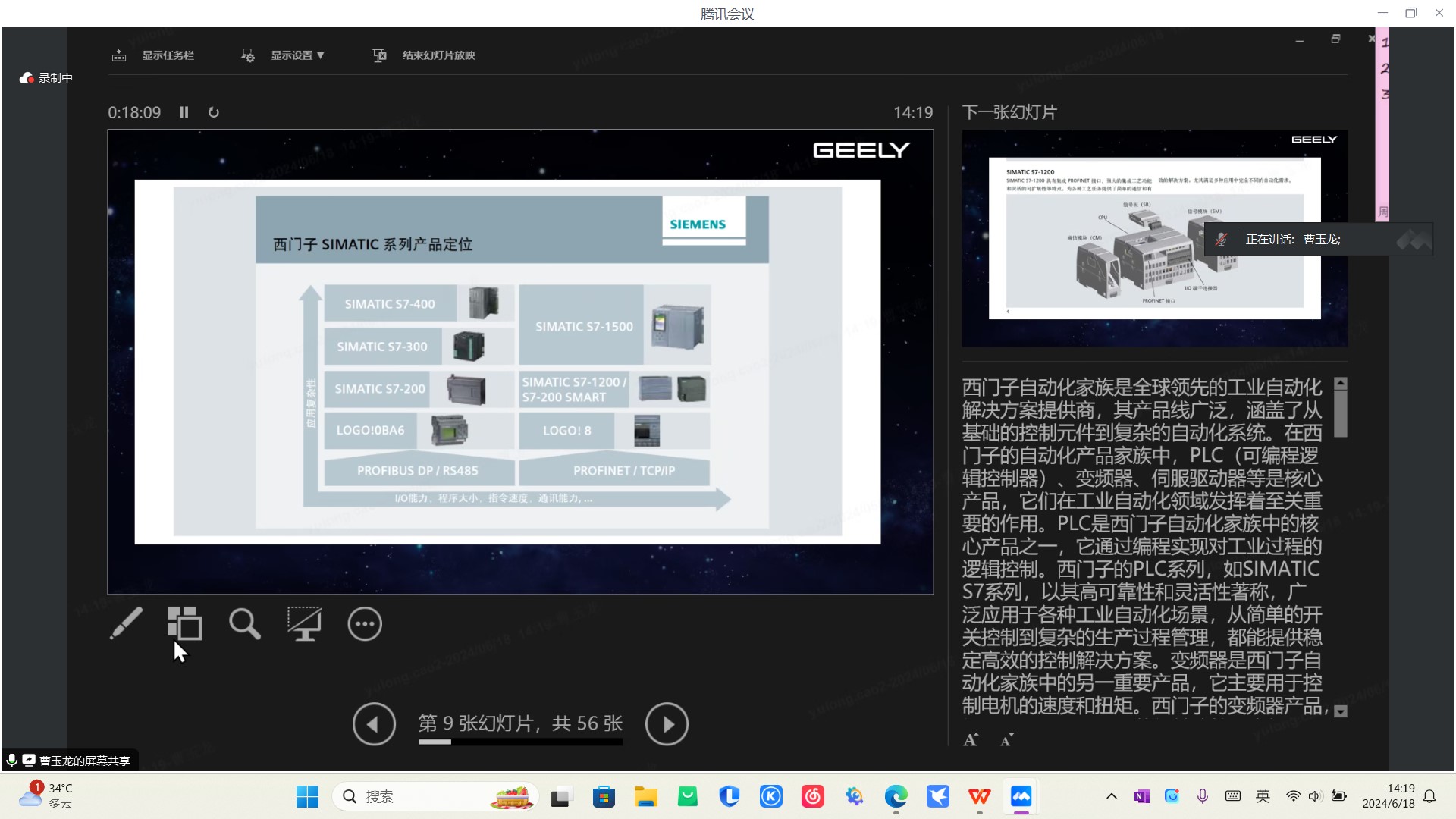The image size is (1456, 819).
Task: Increase the notes text size
Action: point(971,739)
